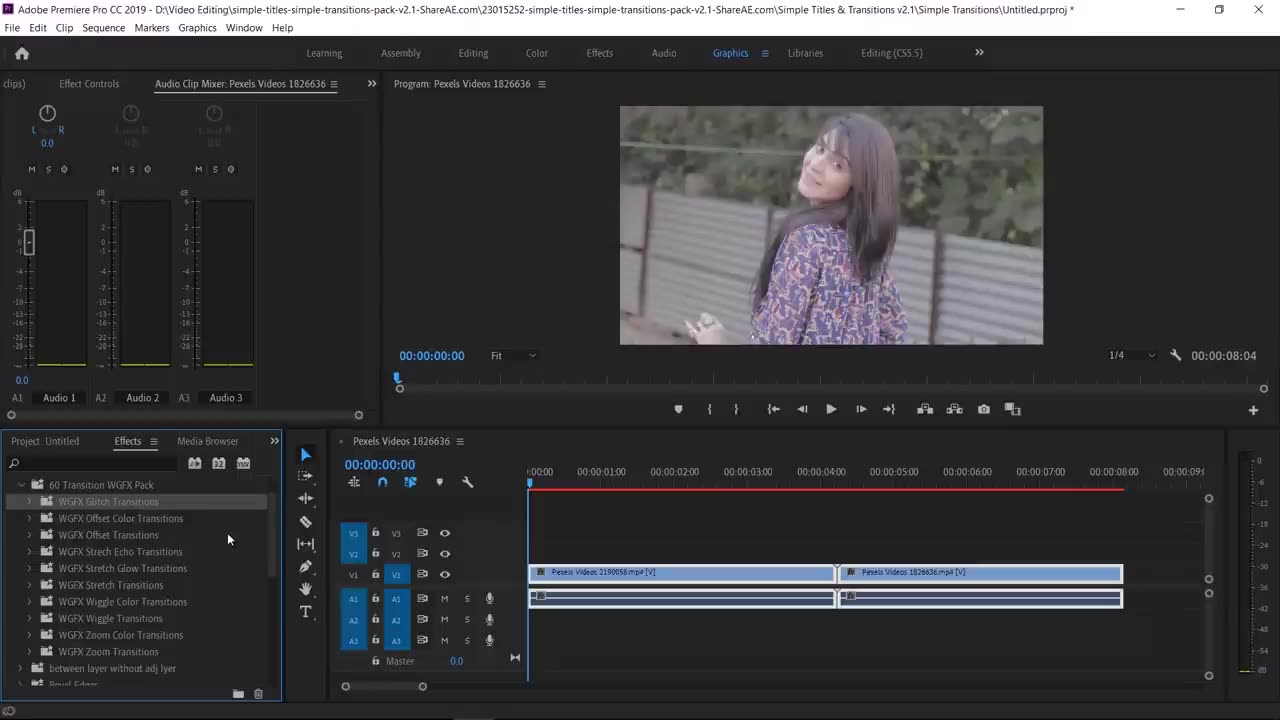Enable voice-over record on A3
Viewport: 1280px width, 720px height.
click(x=490, y=641)
